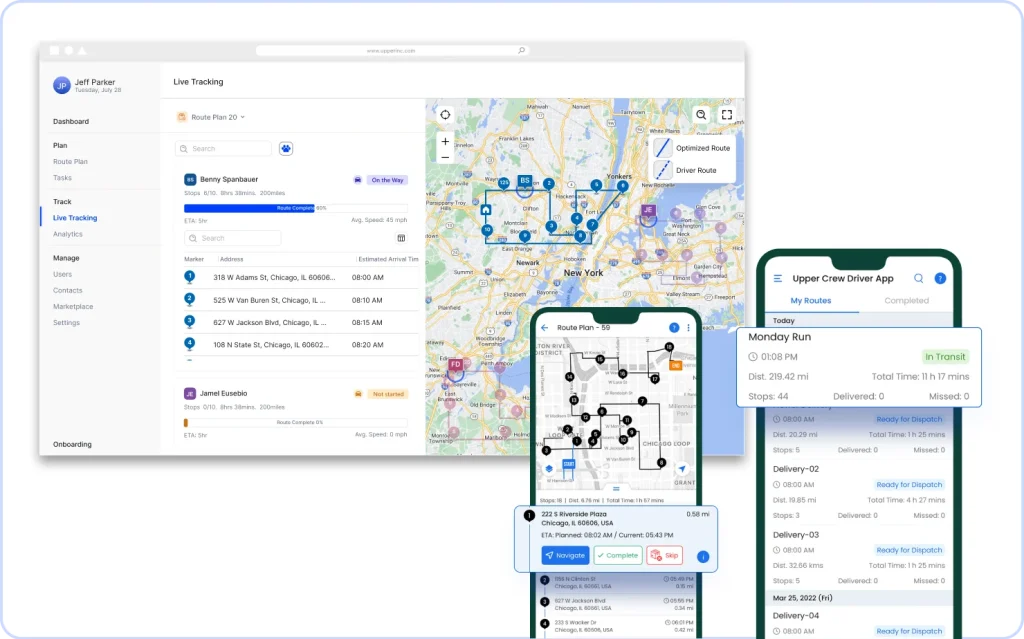Screen dimensions: 1024x639
Task: Open three-dot menu in Route Plan - 59 phone
Action: pyautogui.click(x=688, y=328)
